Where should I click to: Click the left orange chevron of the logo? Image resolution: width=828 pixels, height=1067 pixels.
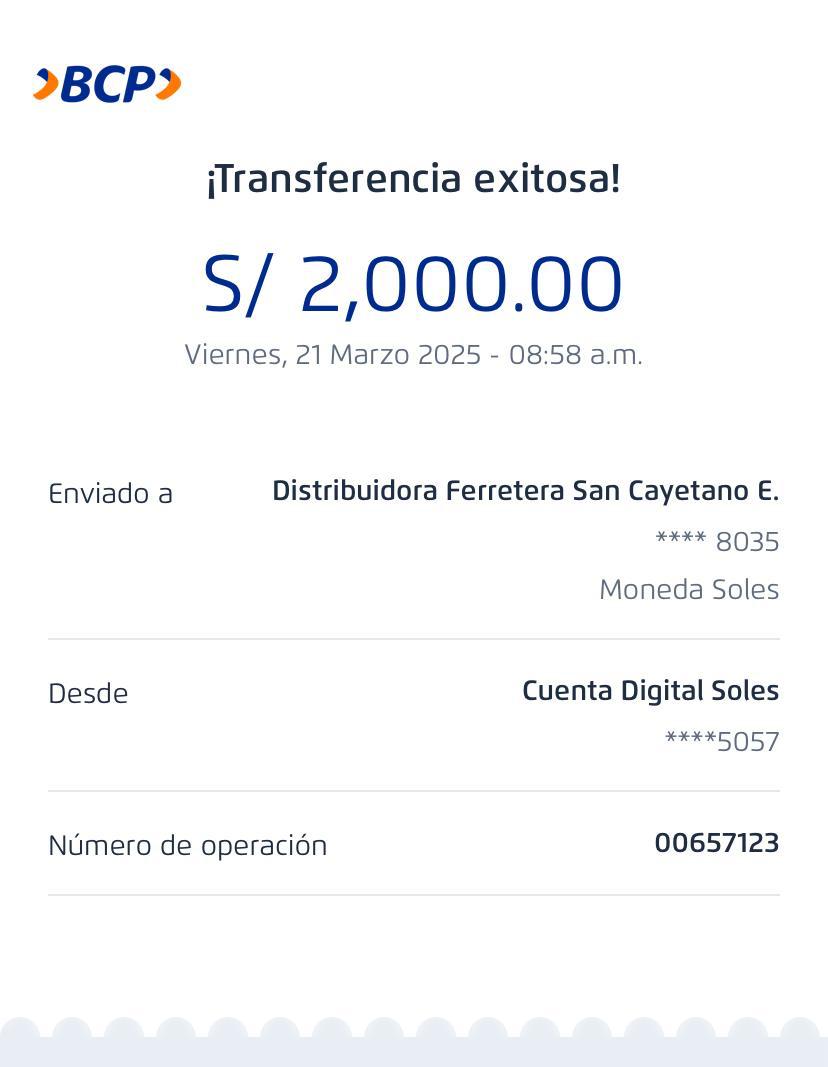[45, 85]
